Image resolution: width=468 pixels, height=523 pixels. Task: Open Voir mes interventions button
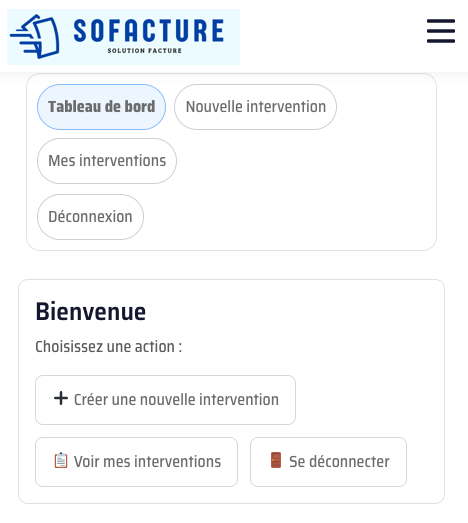point(136,462)
